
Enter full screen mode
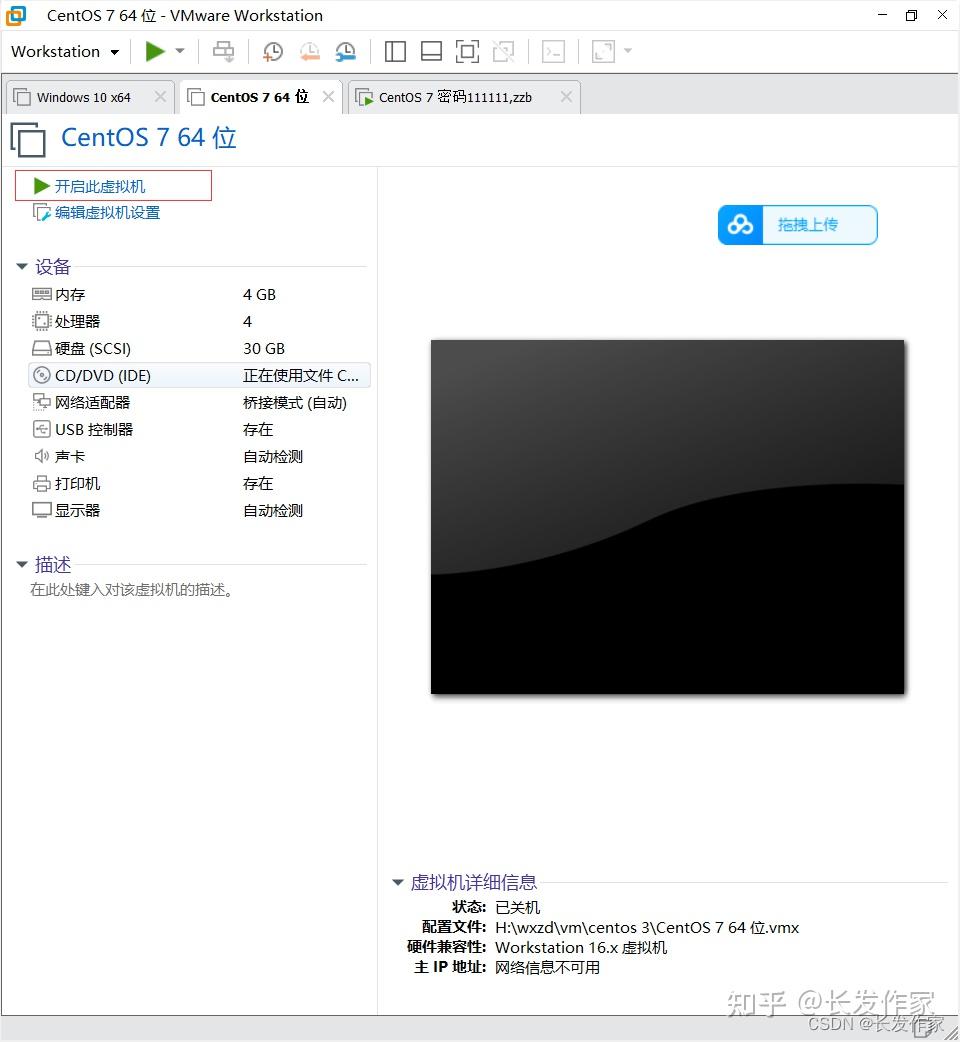pyautogui.click(x=467, y=51)
